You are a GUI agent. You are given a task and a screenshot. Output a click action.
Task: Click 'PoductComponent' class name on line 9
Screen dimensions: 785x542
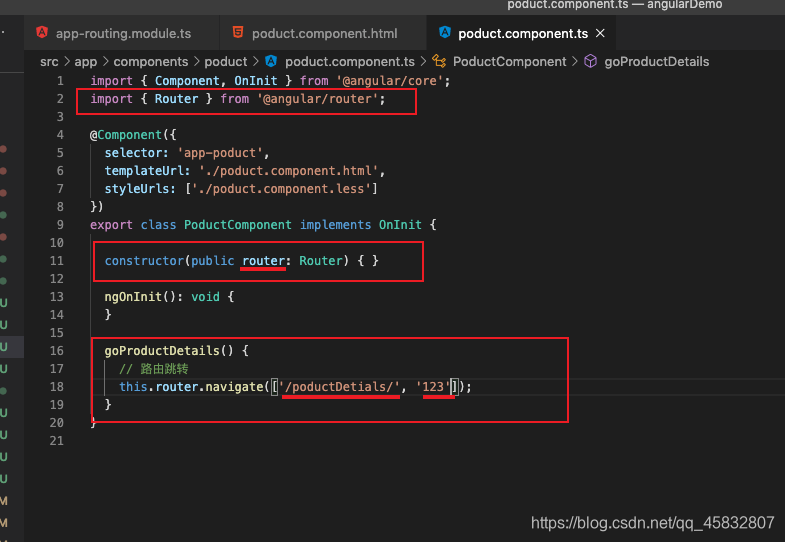[x=237, y=225]
